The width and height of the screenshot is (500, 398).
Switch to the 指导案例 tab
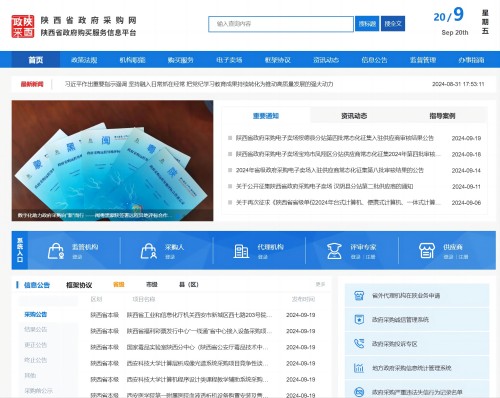442,116
